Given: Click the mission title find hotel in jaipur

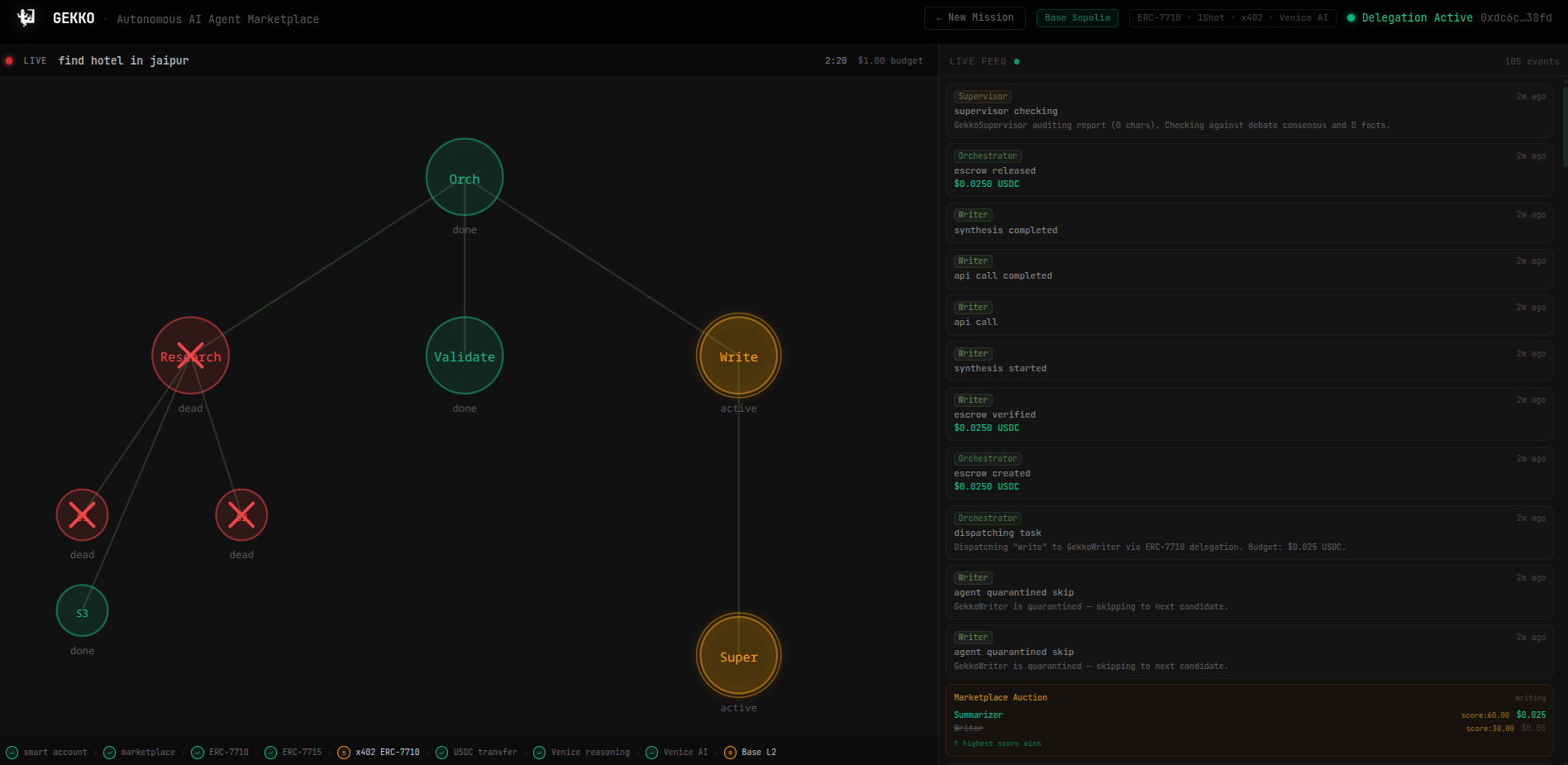Looking at the screenshot, I should 123,60.
